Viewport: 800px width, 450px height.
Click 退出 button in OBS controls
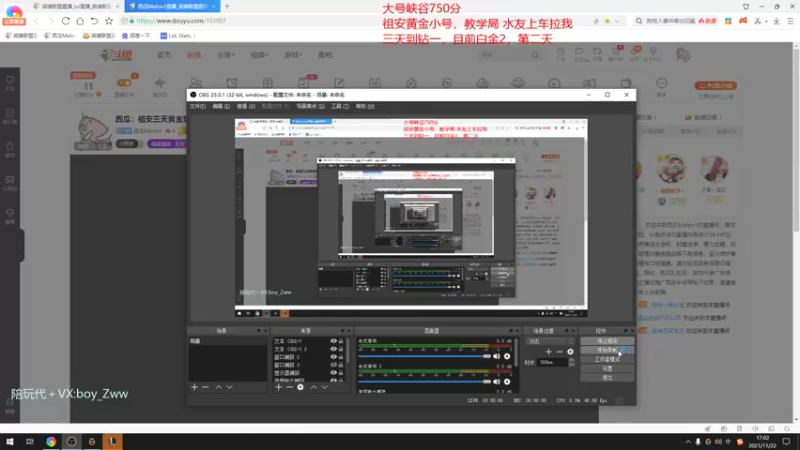click(x=607, y=378)
